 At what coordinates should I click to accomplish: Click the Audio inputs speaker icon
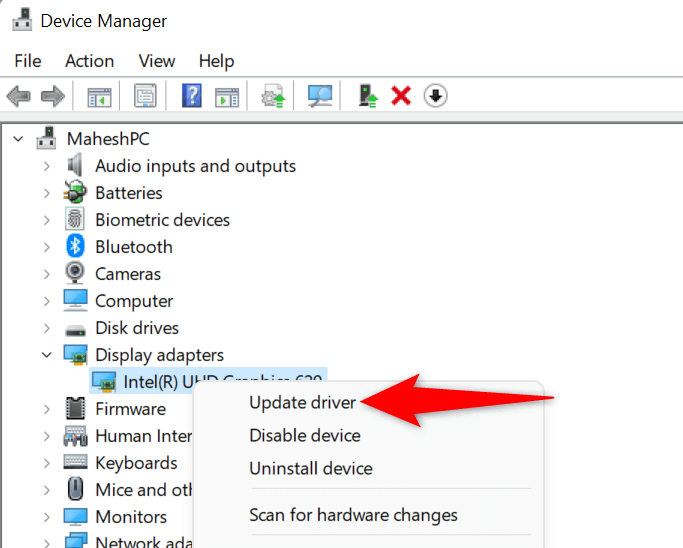(x=75, y=165)
